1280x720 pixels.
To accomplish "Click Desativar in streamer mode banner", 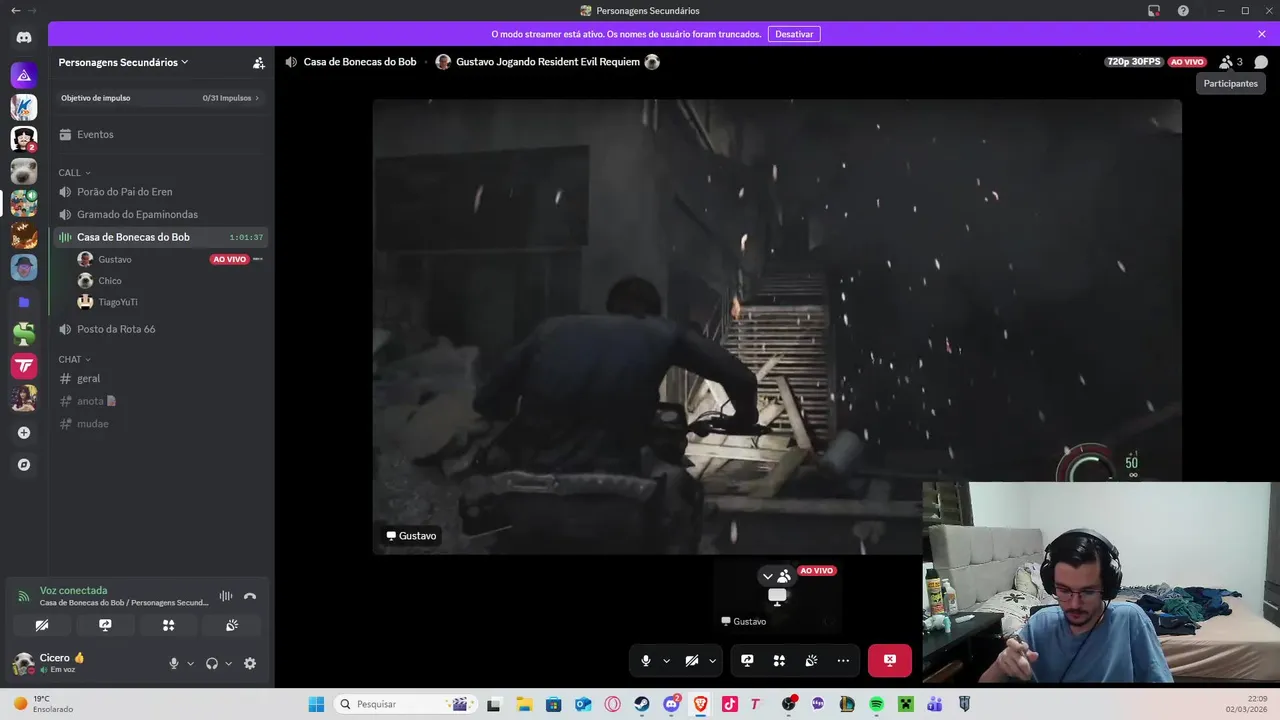I will tap(794, 34).
